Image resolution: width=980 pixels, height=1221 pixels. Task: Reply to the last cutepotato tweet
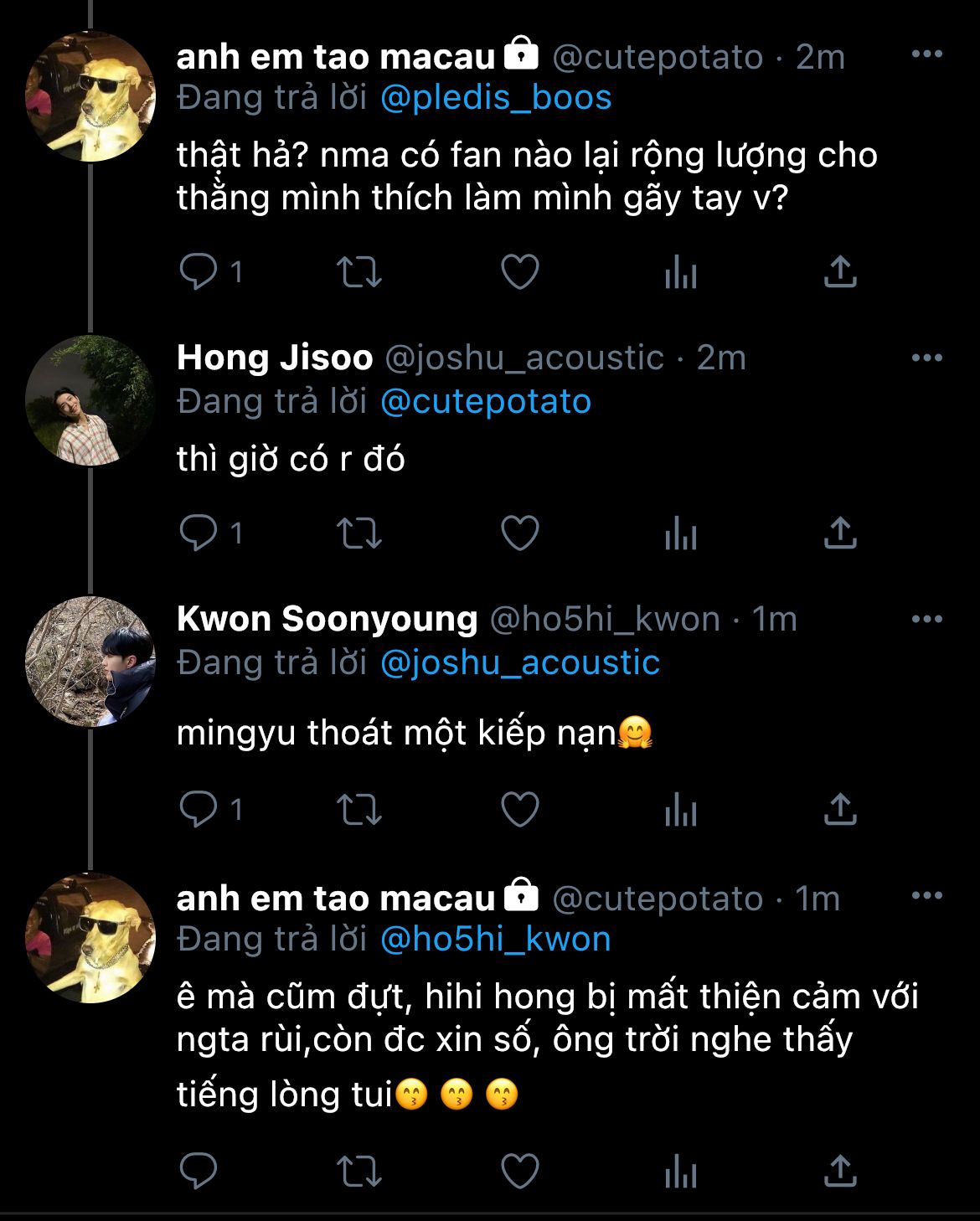(199, 1171)
